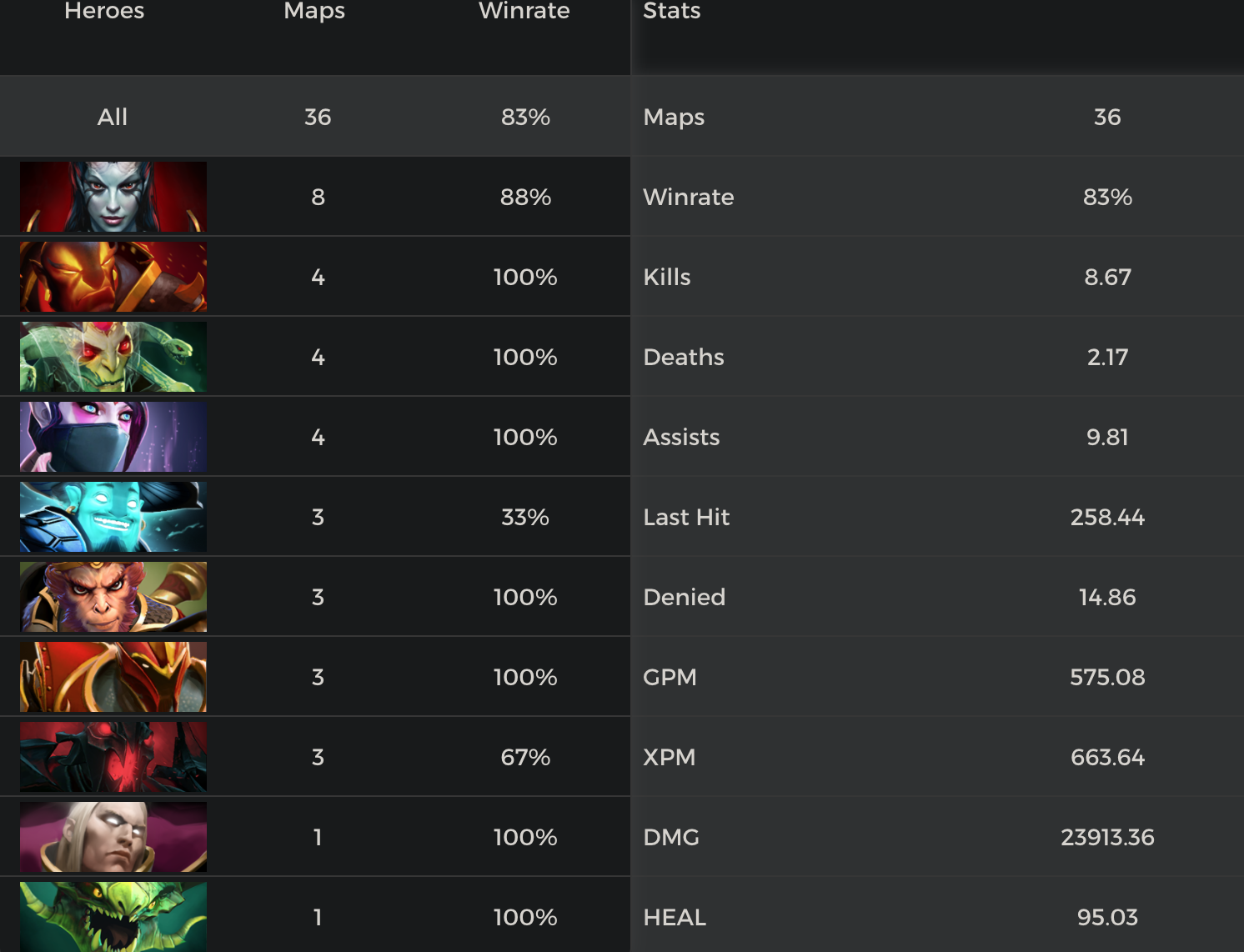Select the Storm Spirit hero portrait
Image resolution: width=1244 pixels, height=952 pixels.
coord(113,517)
